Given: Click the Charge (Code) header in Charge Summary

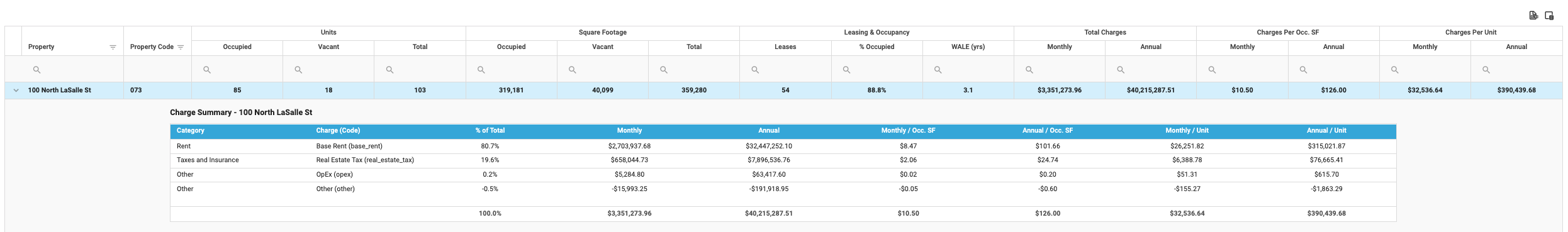Looking at the screenshot, I should click(338, 131).
